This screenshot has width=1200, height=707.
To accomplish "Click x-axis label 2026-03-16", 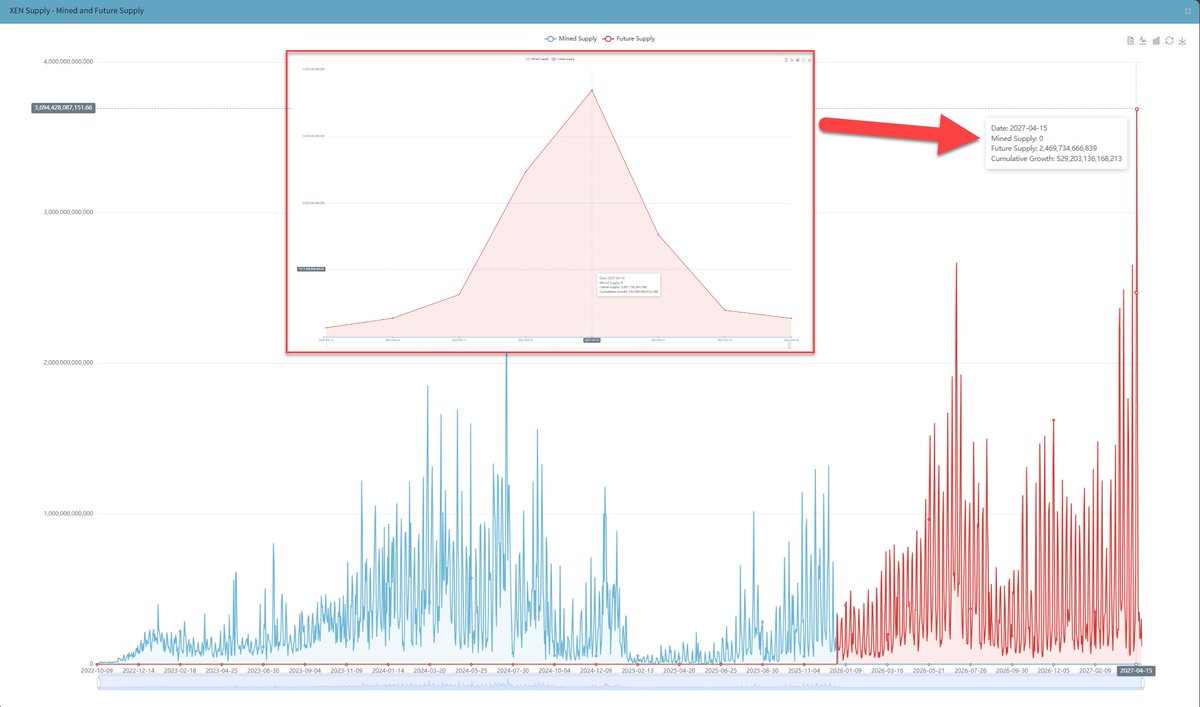I will (887, 671).
